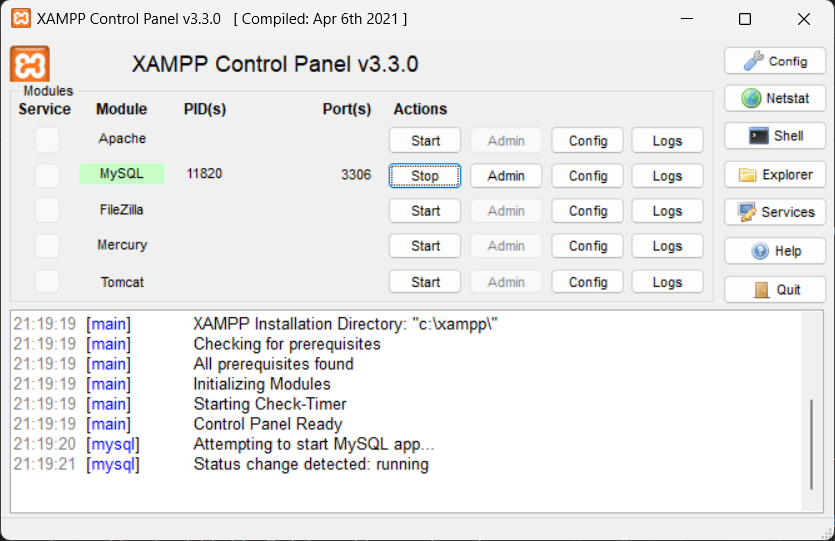Open the FileZilla Config menu

(x=587, y=211)
